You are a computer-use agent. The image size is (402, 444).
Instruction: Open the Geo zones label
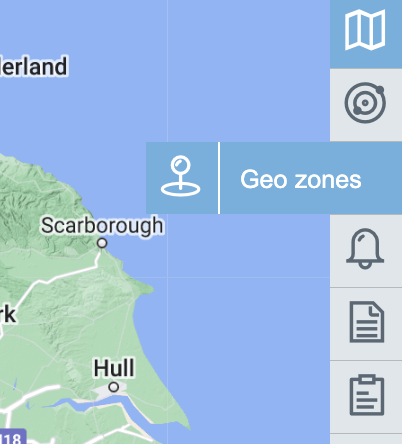(x=301, y=179)
